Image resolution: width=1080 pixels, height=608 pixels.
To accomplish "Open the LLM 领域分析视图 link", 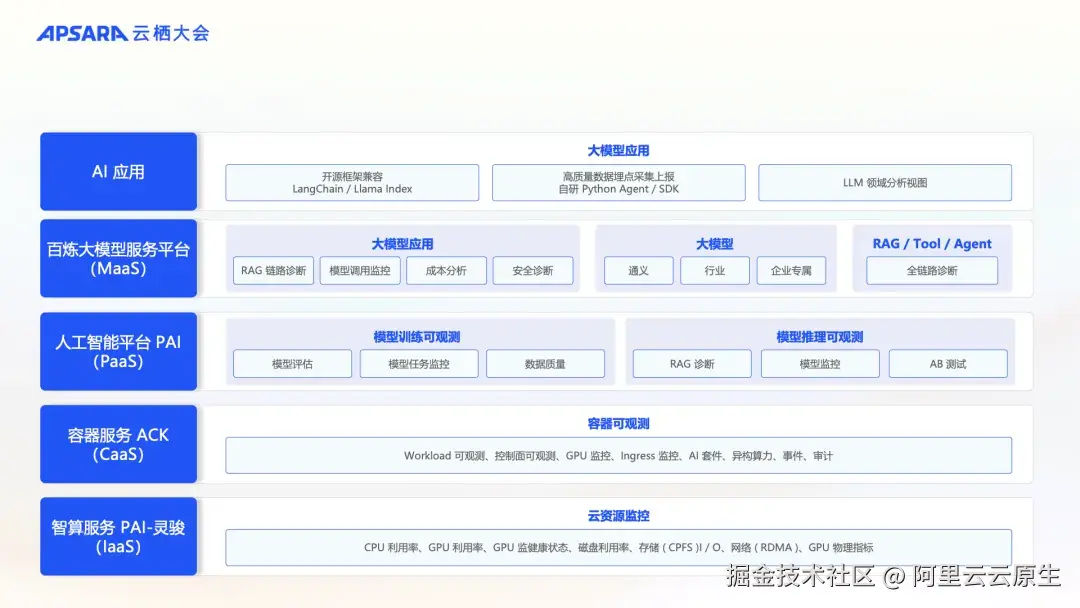I will 885,182.
